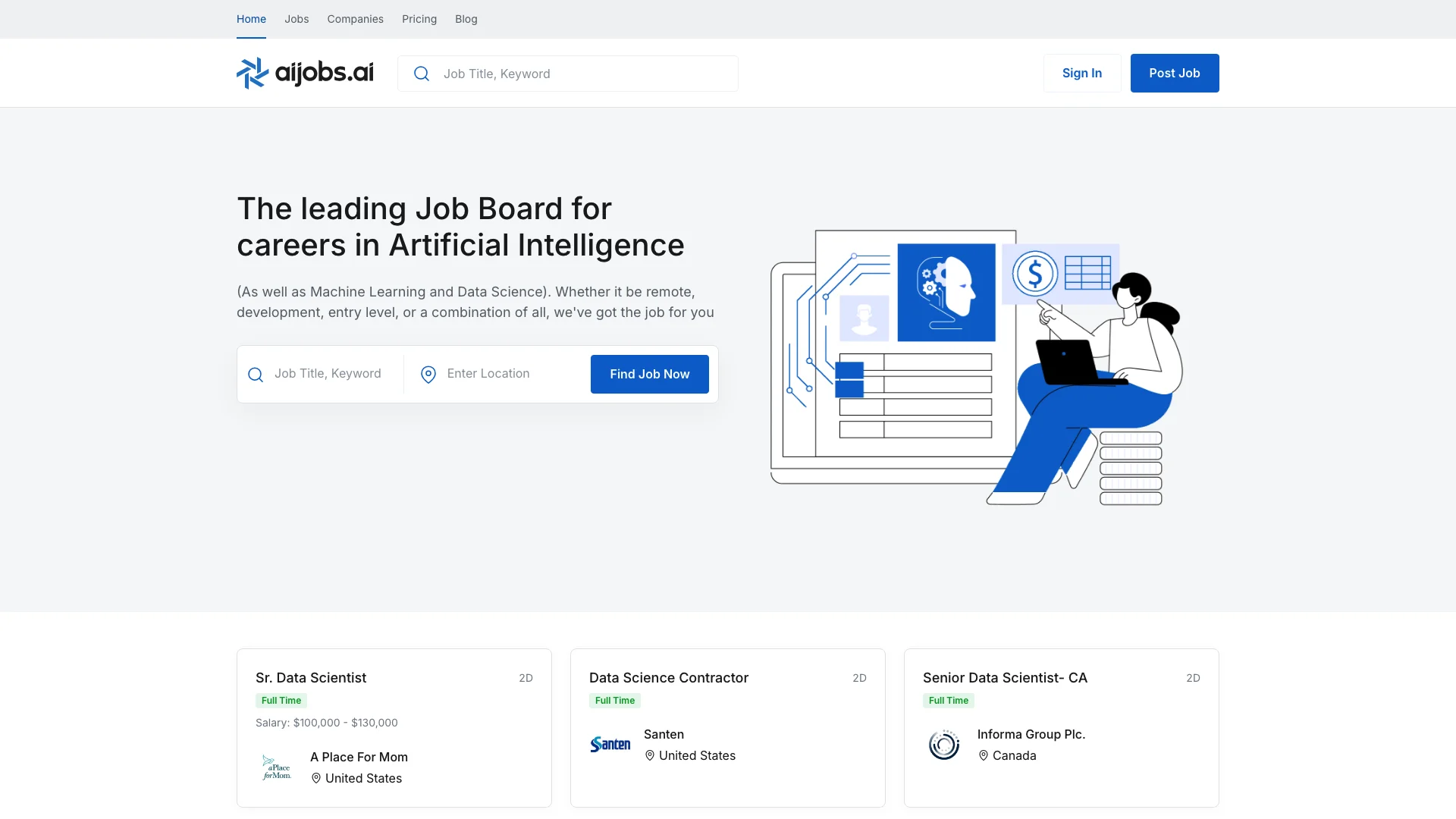Click the Informa Group Plc logo icon
Viewport: 1456px width, 819px height.
point(943,744)
